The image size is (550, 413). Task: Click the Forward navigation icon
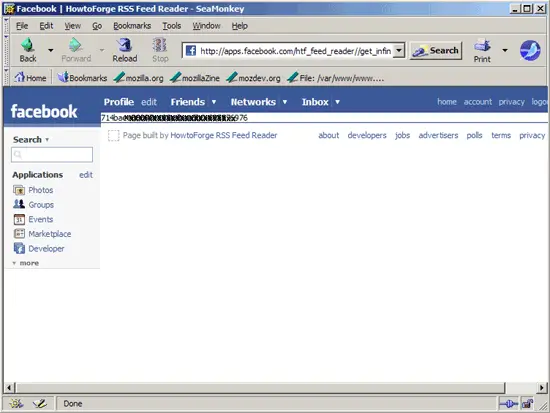tap(76, 45)
